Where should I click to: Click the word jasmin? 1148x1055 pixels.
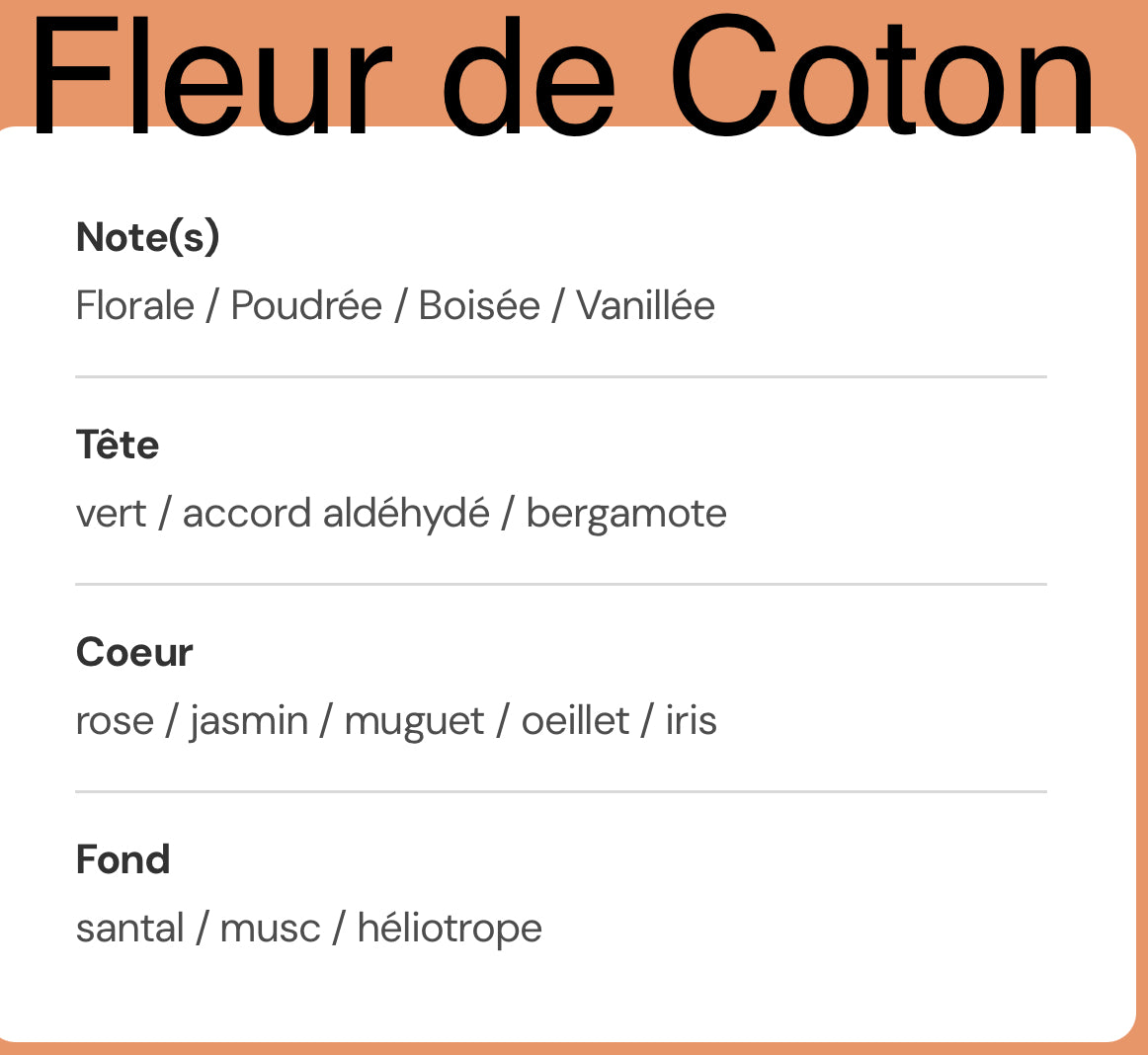(249, 721)
